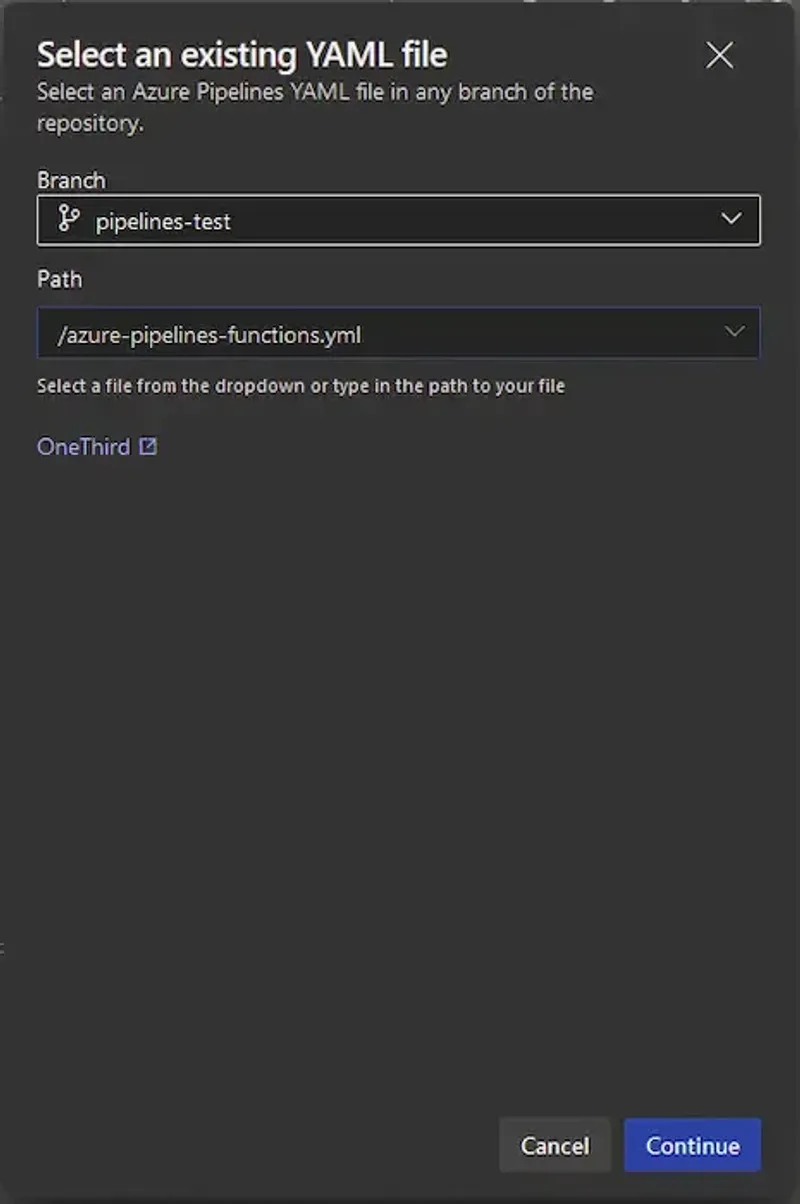The width and height of the screenshot is (800, 1204).
Task: Click the git branch icon
Action: [x=69, y=220]
